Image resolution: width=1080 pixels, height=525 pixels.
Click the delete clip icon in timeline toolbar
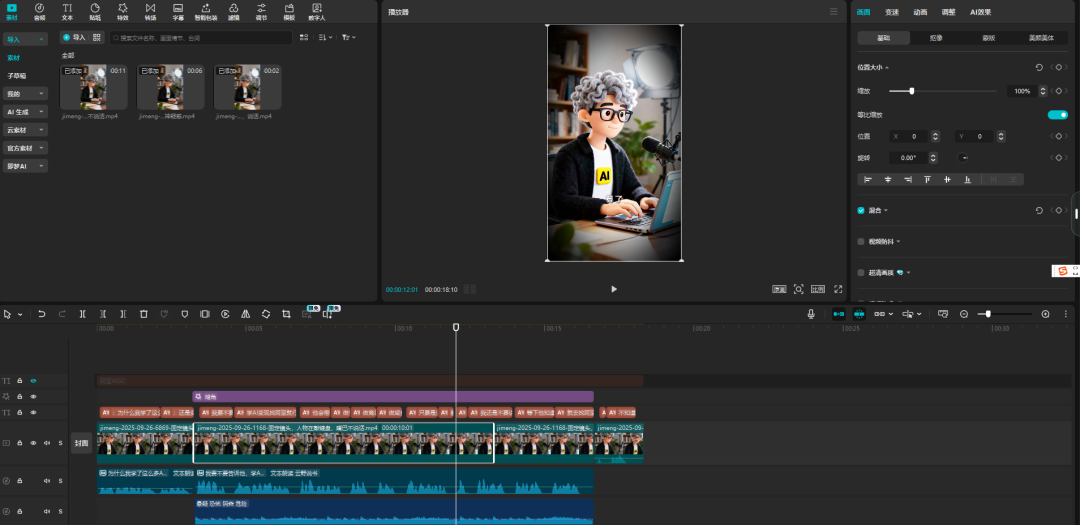(x=144, y=314)
